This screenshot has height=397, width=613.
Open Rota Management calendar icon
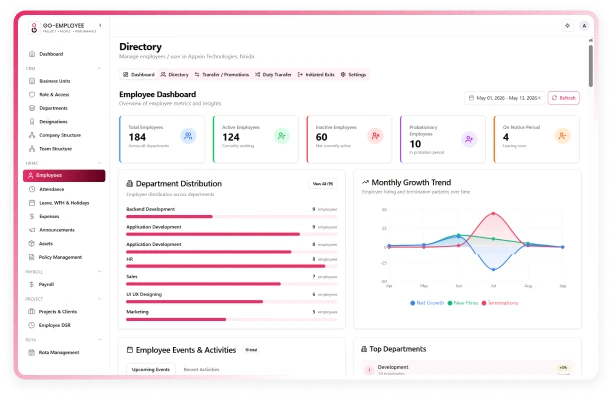point(32,352)
